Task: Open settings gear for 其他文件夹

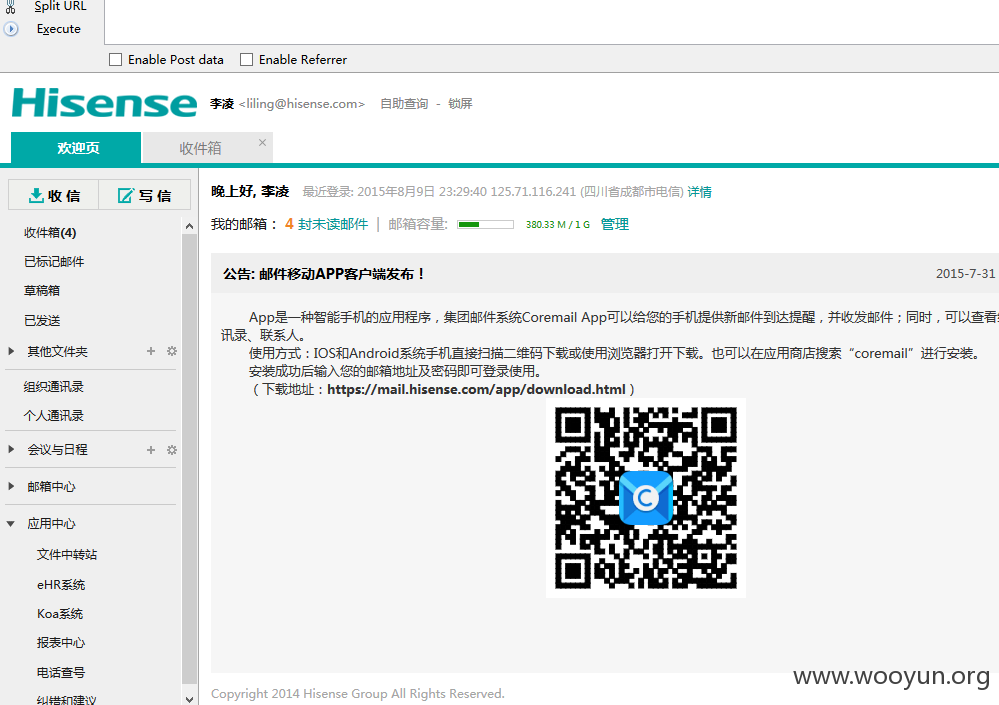Action: click(171, 351)
